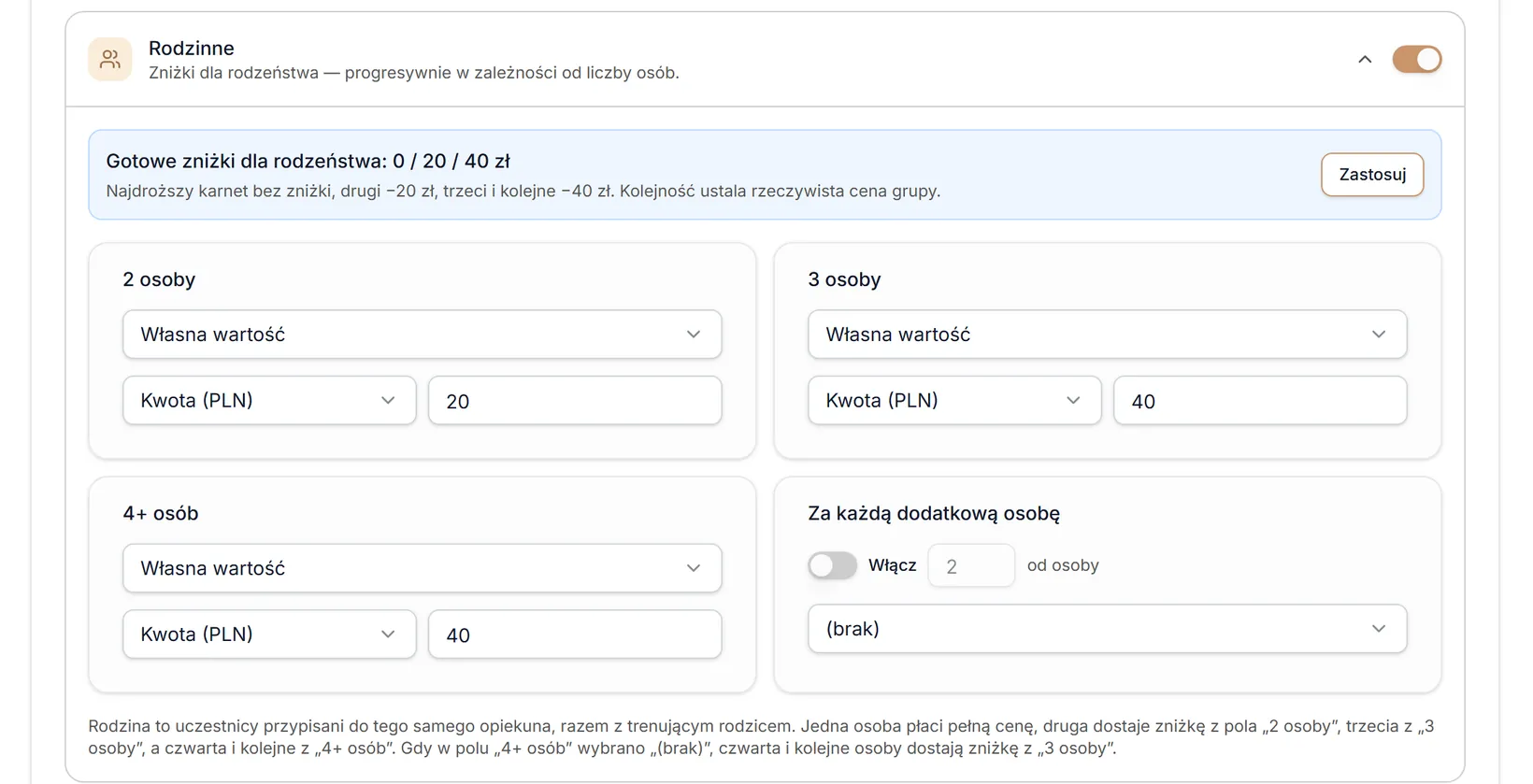Viewport: 1533px width, 784px height.
Task: Open the '2 osoby' Kwota (PLN) dropdown
Action: 269,401
